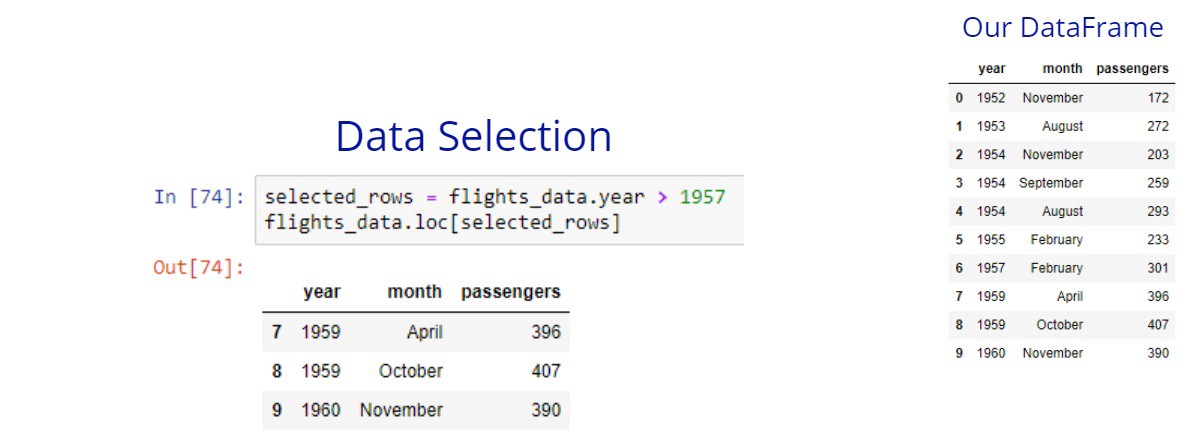
Task: Click the April cell in the output table
Action: point(424,332)
